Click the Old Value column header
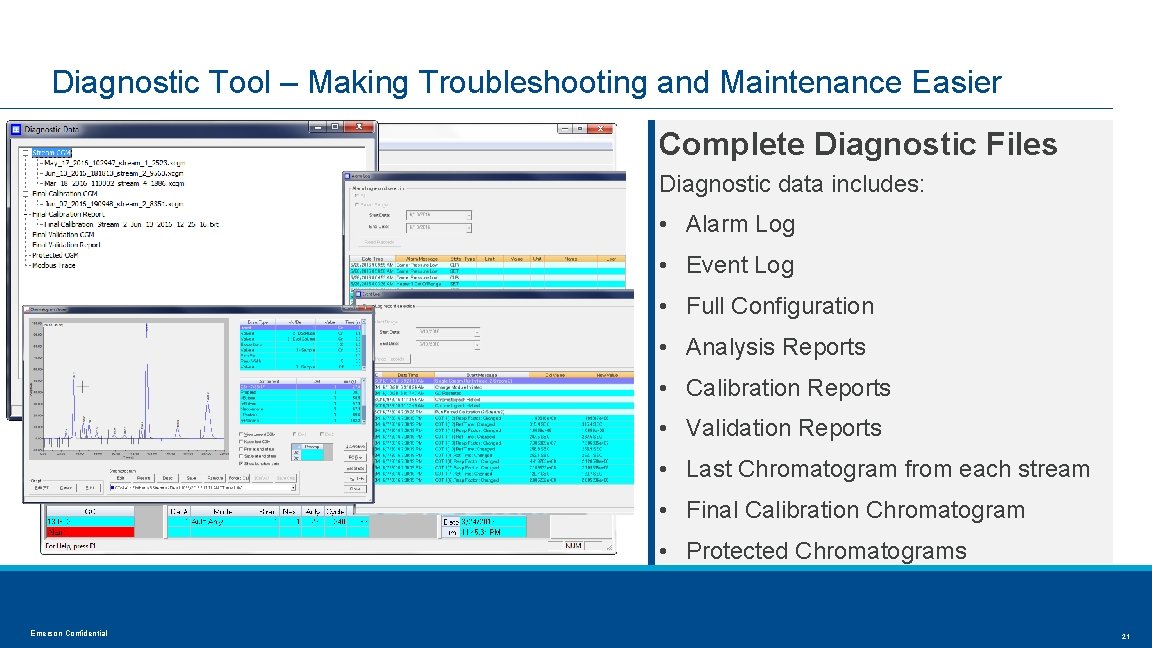This screenshot has width=1152, height=648. (x=555, y=375)
